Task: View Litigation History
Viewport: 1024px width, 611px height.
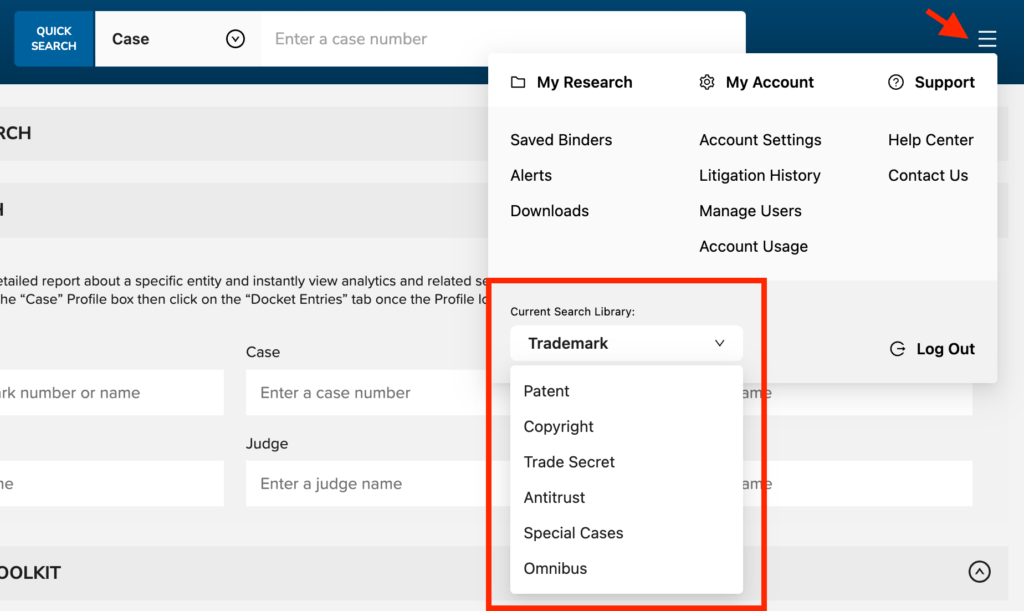Action: click(x=760, y=175)
